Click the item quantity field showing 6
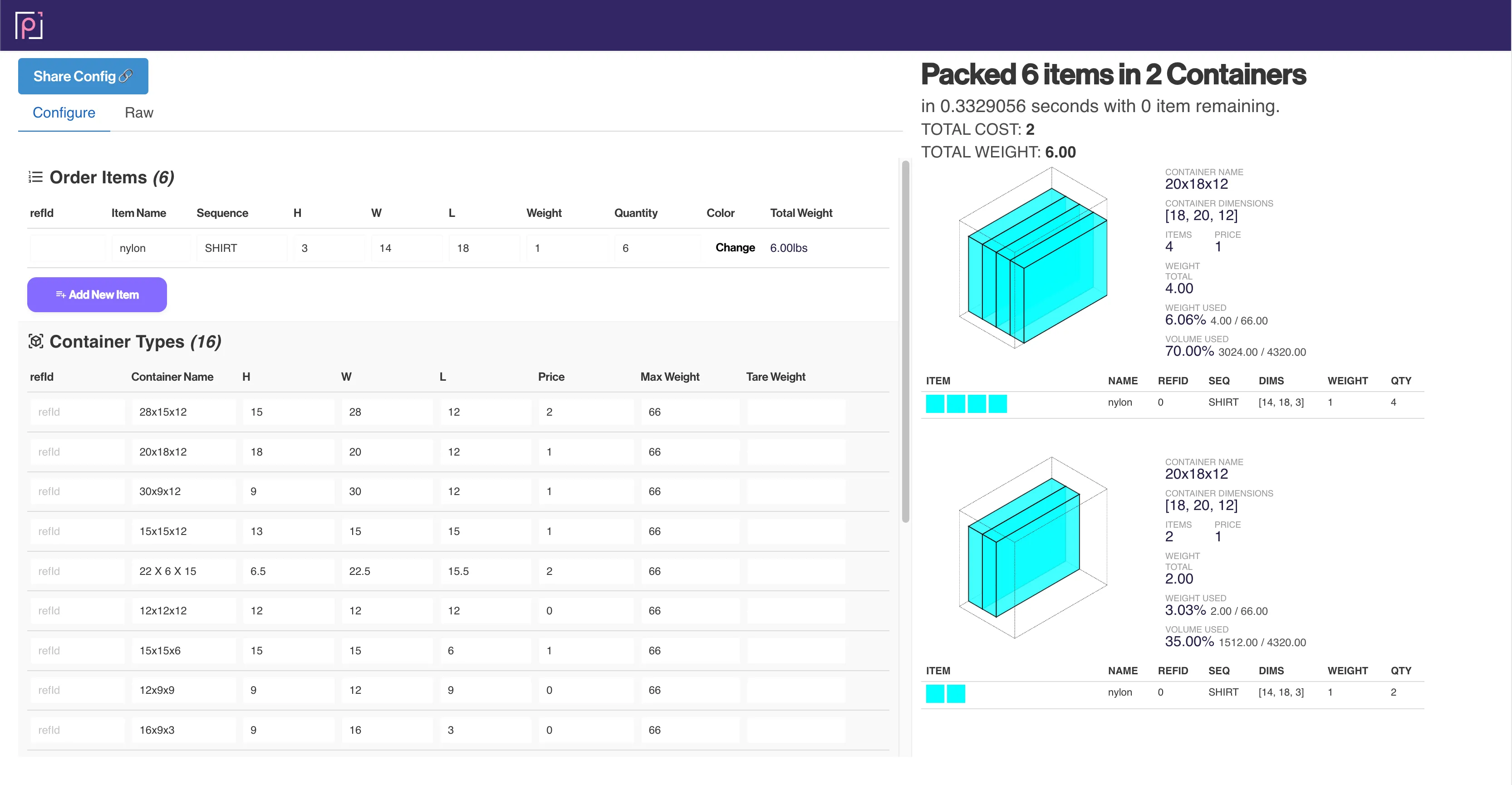The height and width of the screenshot is (785, 1512). click(x=658, y=248)
